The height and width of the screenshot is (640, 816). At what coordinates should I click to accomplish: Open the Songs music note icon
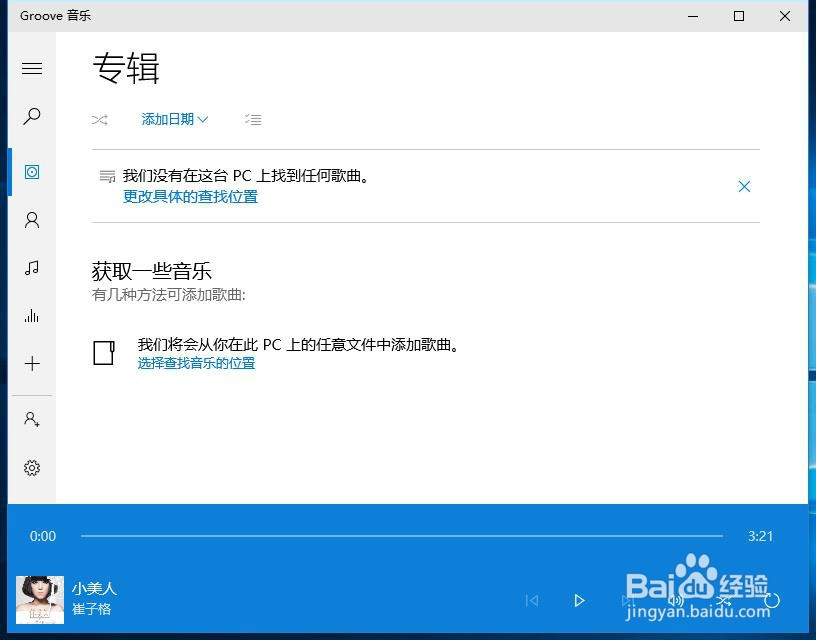coord(32,268)
